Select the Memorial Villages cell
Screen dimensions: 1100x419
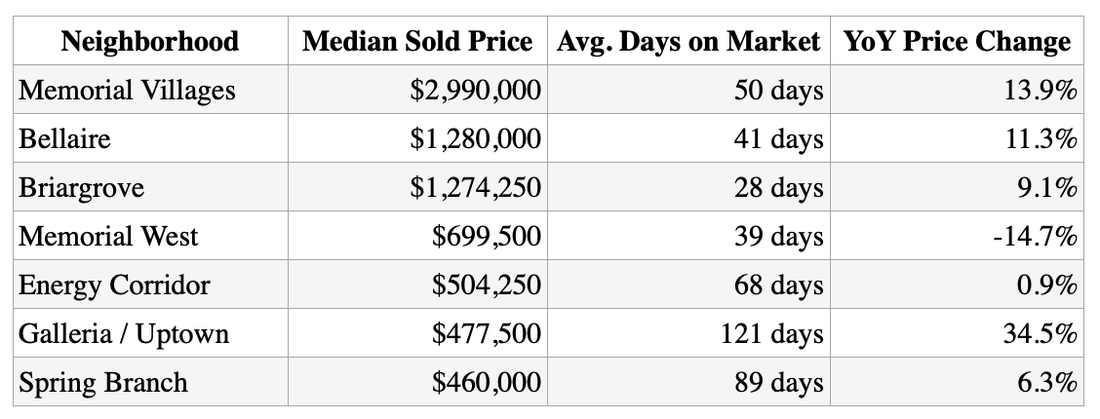coord(150,90)
